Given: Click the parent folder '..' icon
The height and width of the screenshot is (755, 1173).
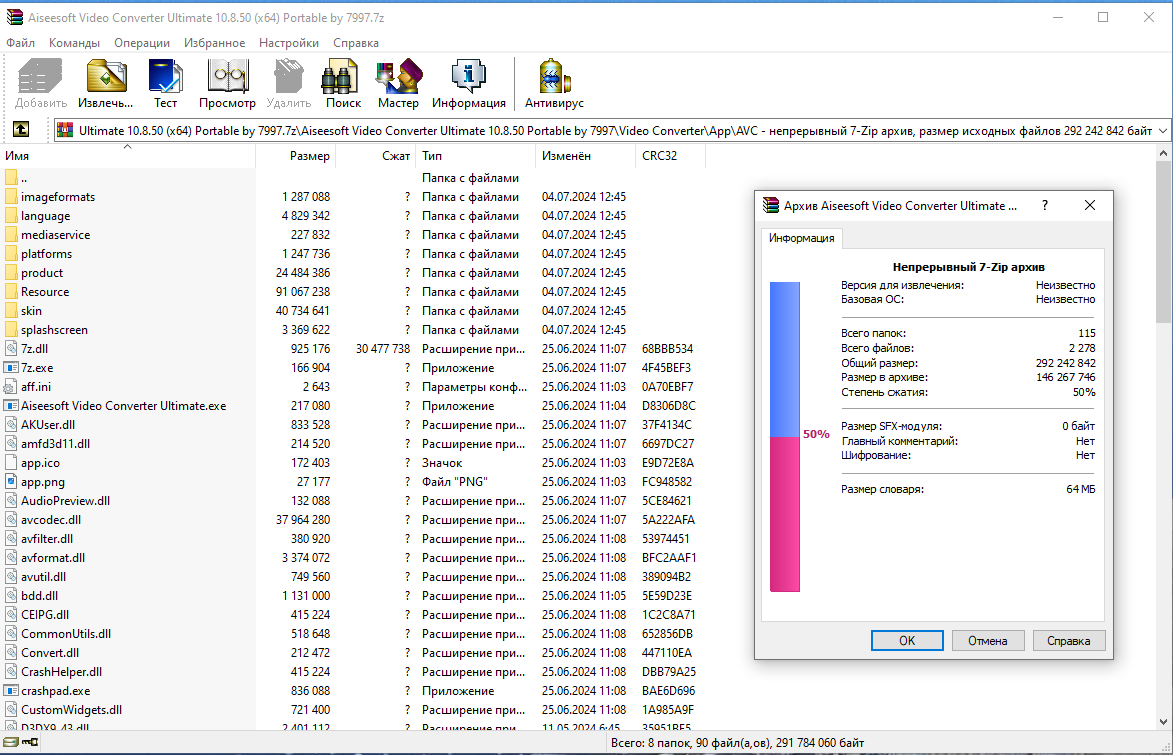Looking at the screenshot, I should pos(11,178).
